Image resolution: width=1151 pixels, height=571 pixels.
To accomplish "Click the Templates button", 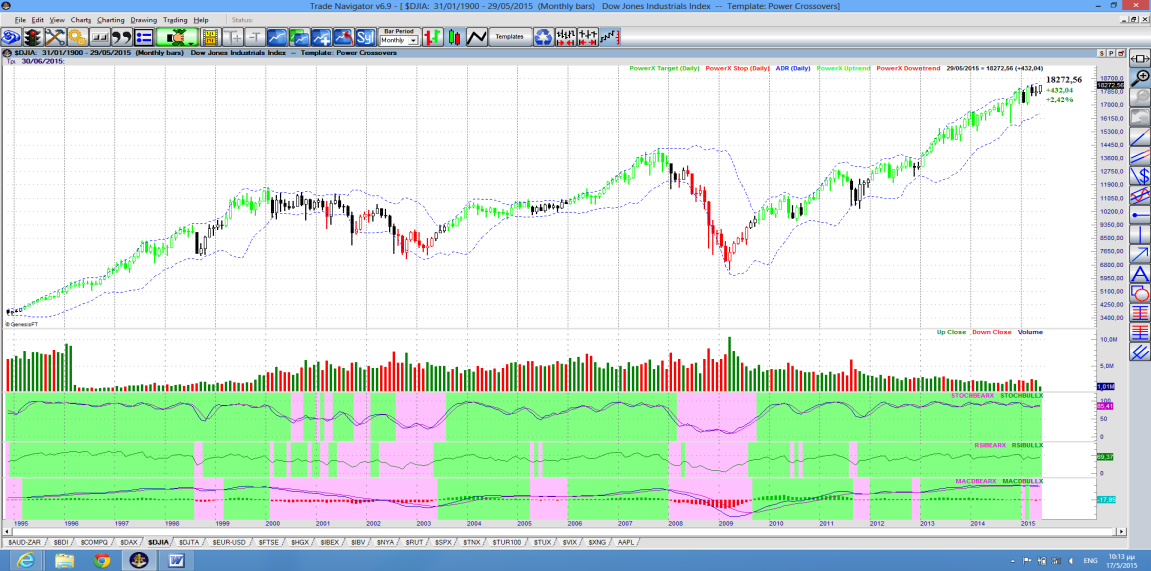I will (x=509, y=37).
